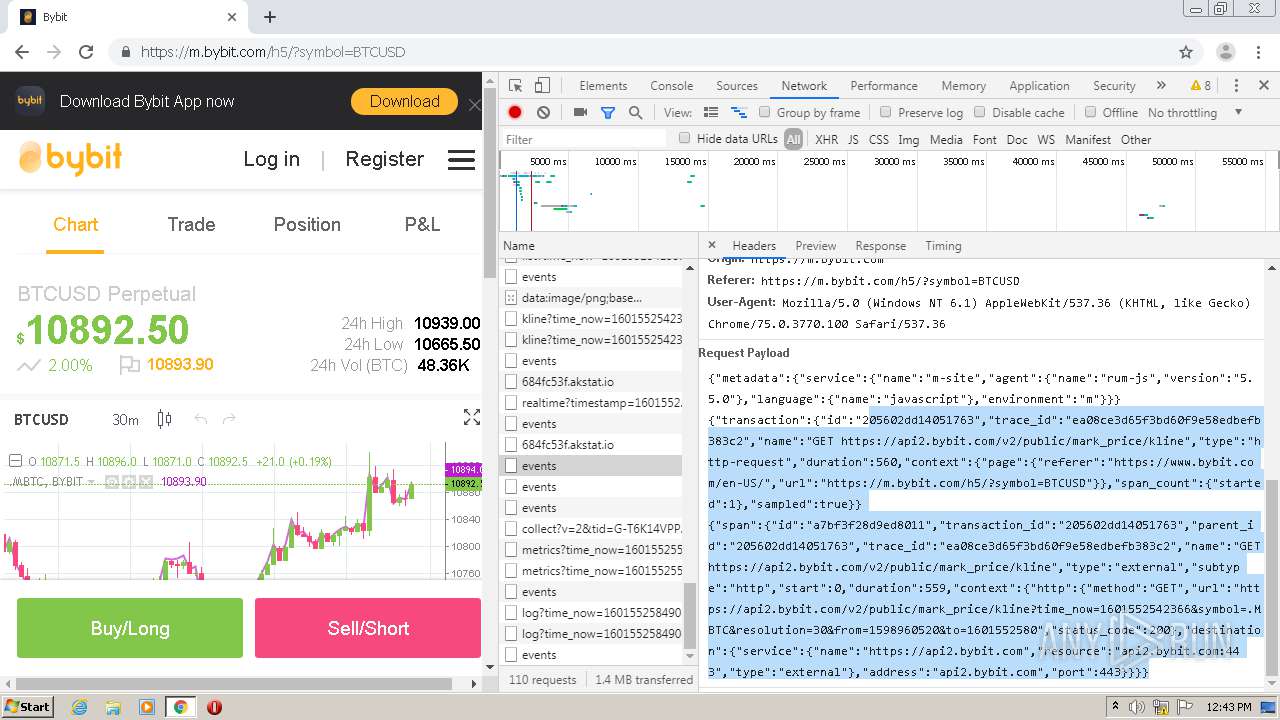
Task: Open Internet Explorer from the taskbar
Action: click(79, 707)
